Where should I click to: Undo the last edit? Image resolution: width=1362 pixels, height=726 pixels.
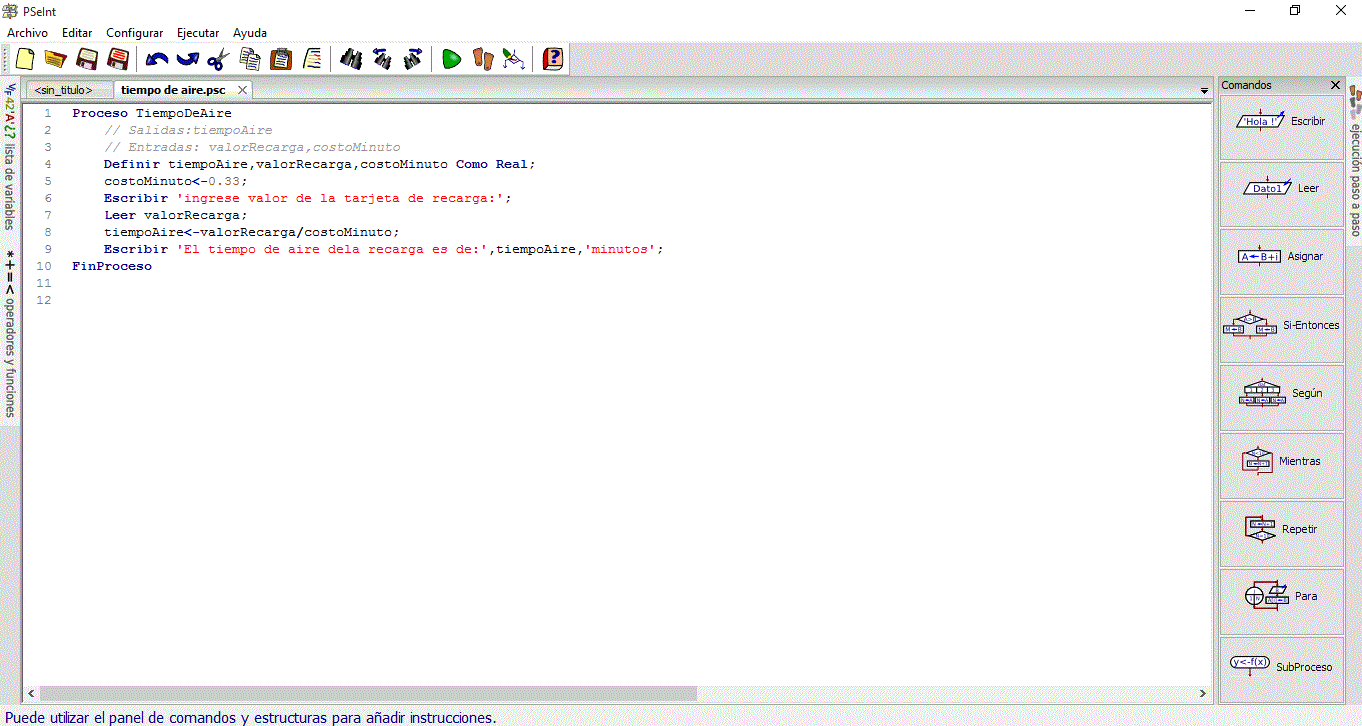(156, 59)
